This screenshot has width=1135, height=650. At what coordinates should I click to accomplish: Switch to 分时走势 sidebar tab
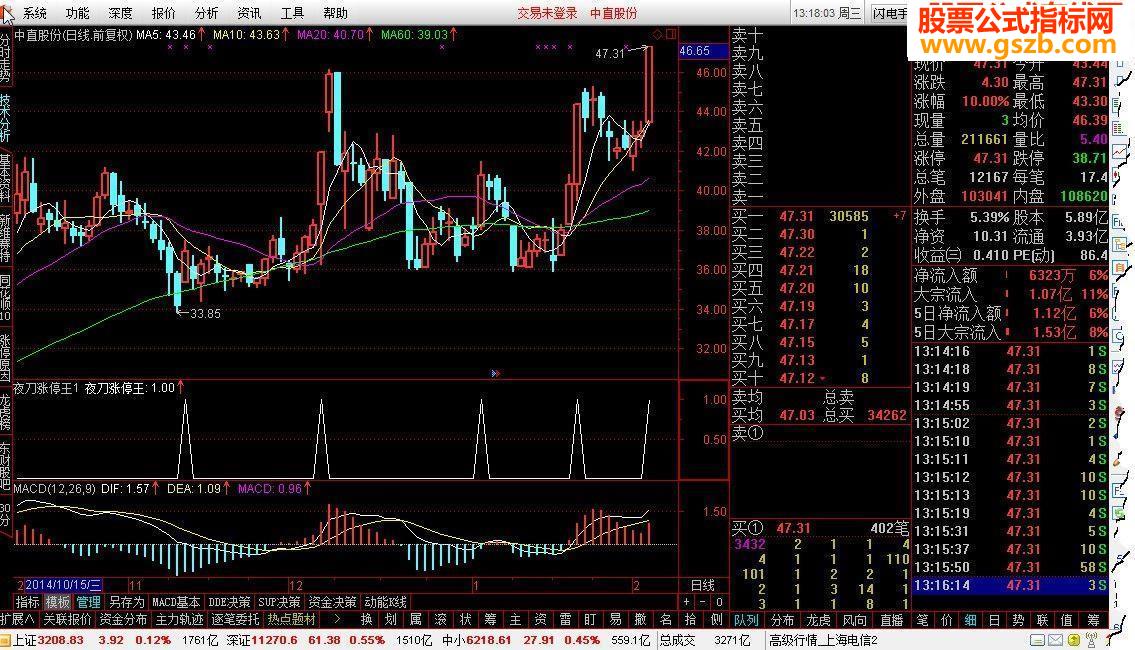[x=6, y=58]
